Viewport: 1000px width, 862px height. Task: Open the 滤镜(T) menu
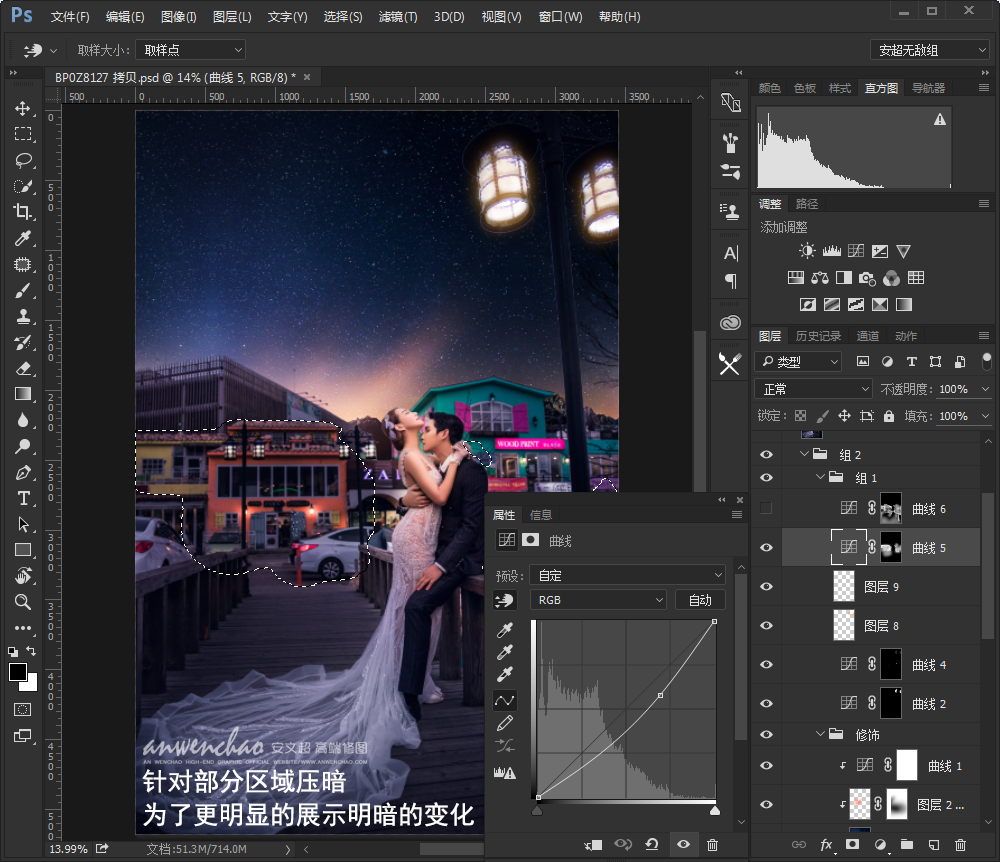[398, 17]
